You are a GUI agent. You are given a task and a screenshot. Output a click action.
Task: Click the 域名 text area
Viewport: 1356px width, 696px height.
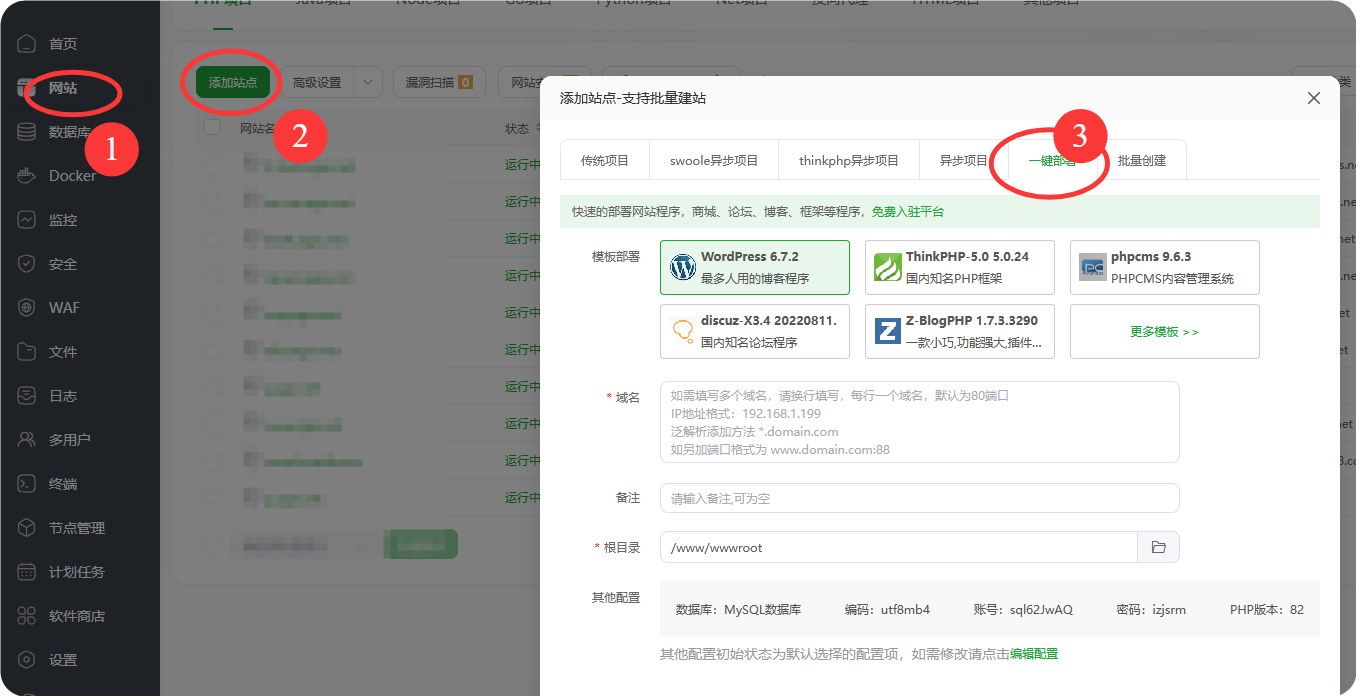click(x=919, y=422)
